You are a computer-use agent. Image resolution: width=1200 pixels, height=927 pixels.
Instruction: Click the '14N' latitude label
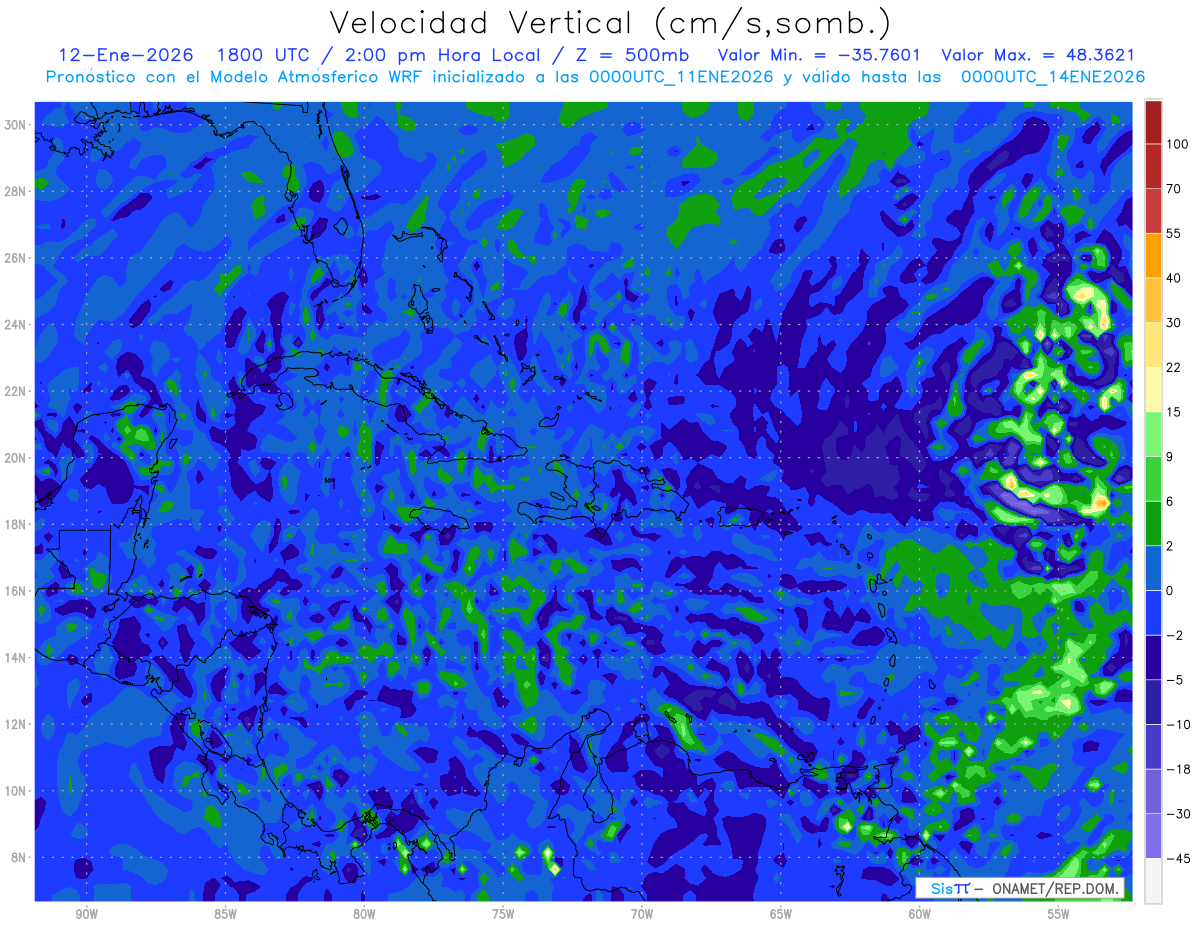[x=17, y=657]
